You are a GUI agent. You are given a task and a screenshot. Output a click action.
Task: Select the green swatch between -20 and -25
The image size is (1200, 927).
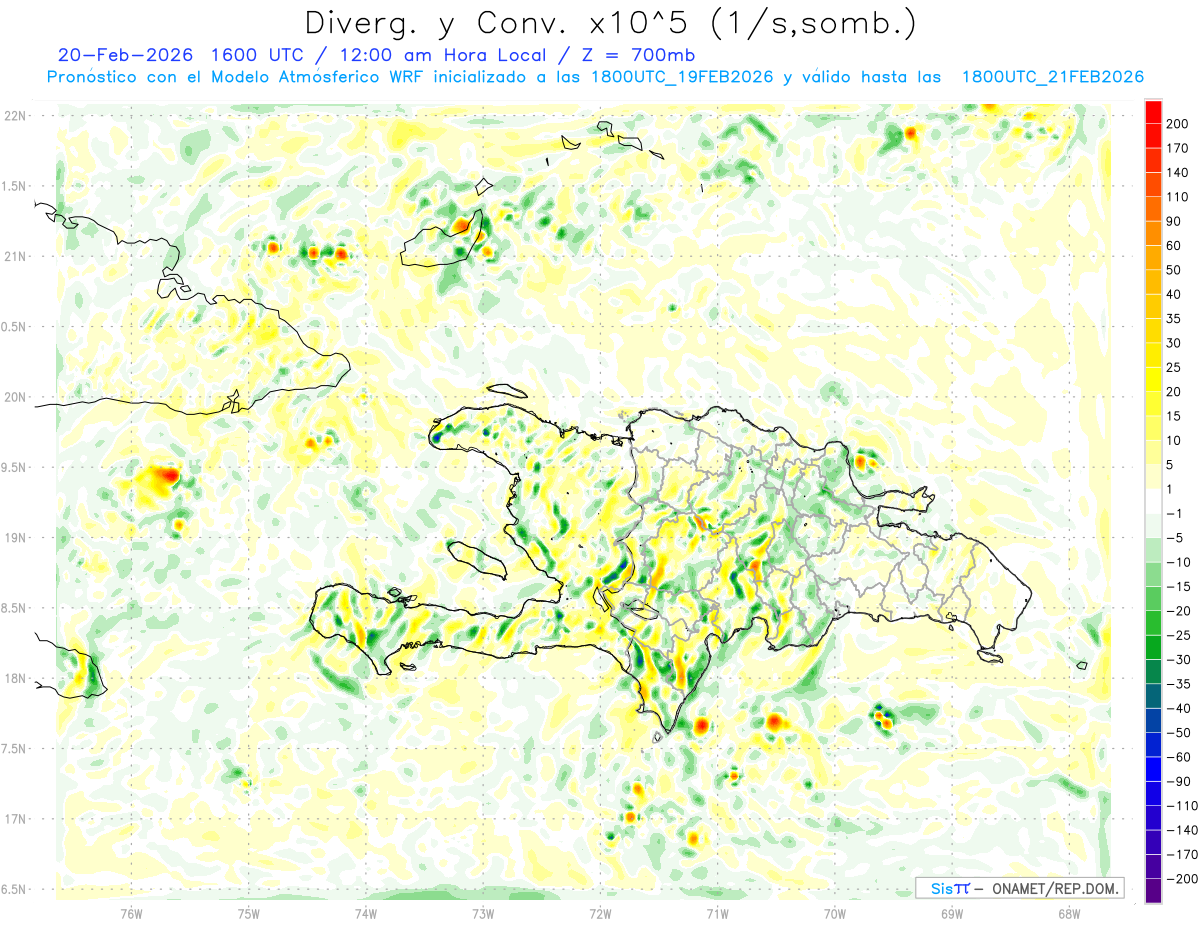pos(1153,623)
